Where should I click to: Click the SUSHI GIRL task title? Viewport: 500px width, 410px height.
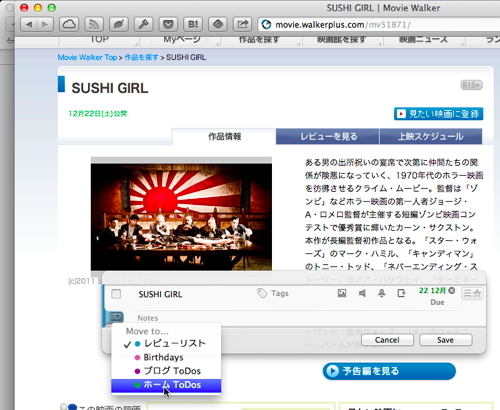(160, 294)
